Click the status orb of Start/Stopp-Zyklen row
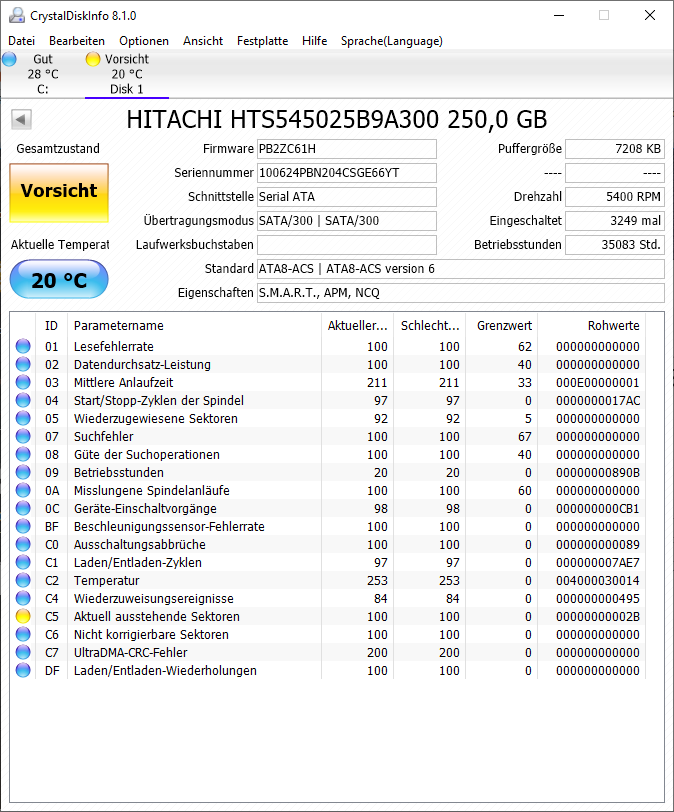Viewport: 674px width, 812px height. pos(23,400)
